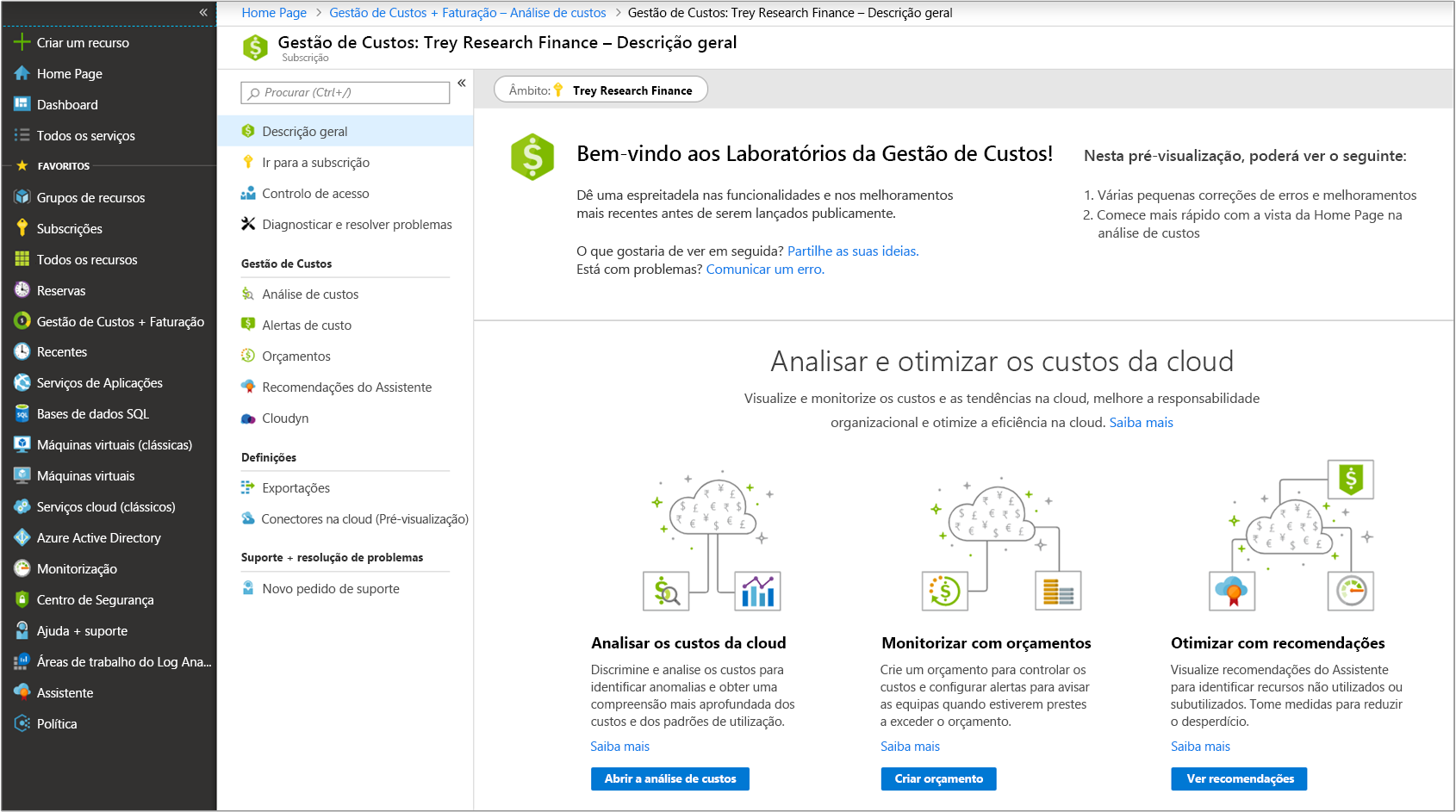1456x812 pixels.
Task: Click the Monitorizar com orçamentos illustration
Action: 1001,542
